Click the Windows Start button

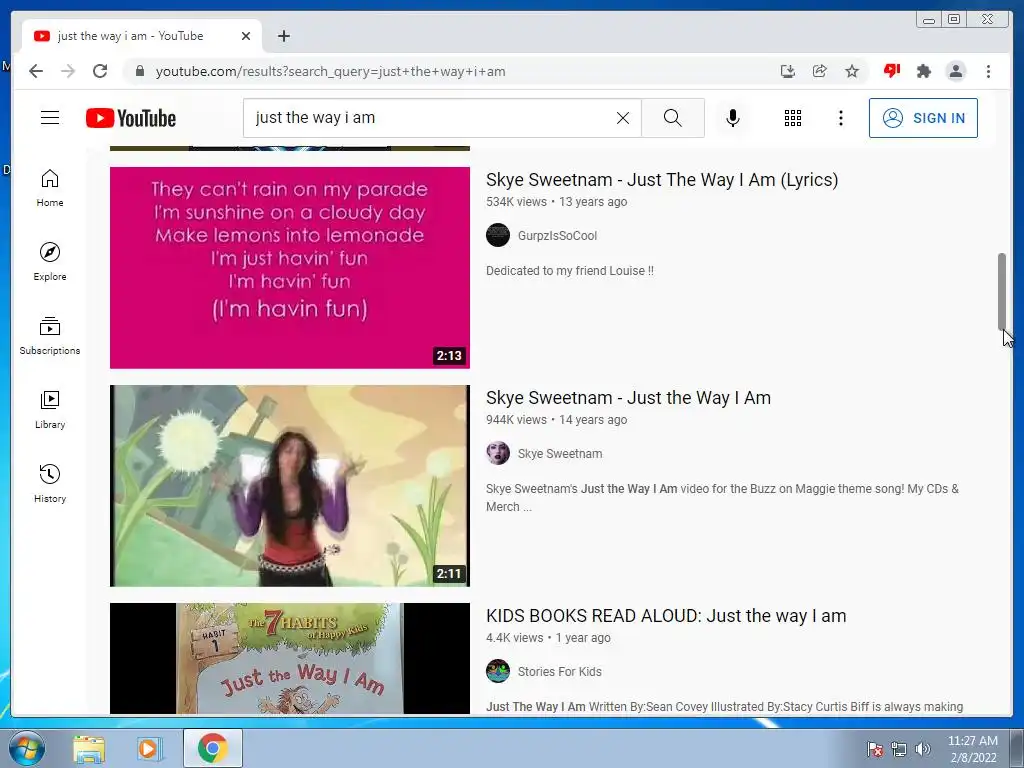pyautogui.click(x=27, y=748)
